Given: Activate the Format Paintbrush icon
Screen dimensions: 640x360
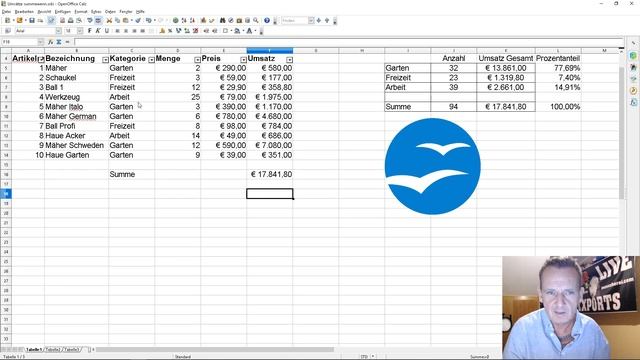Looking at the screenshot, I should (138, 20).
